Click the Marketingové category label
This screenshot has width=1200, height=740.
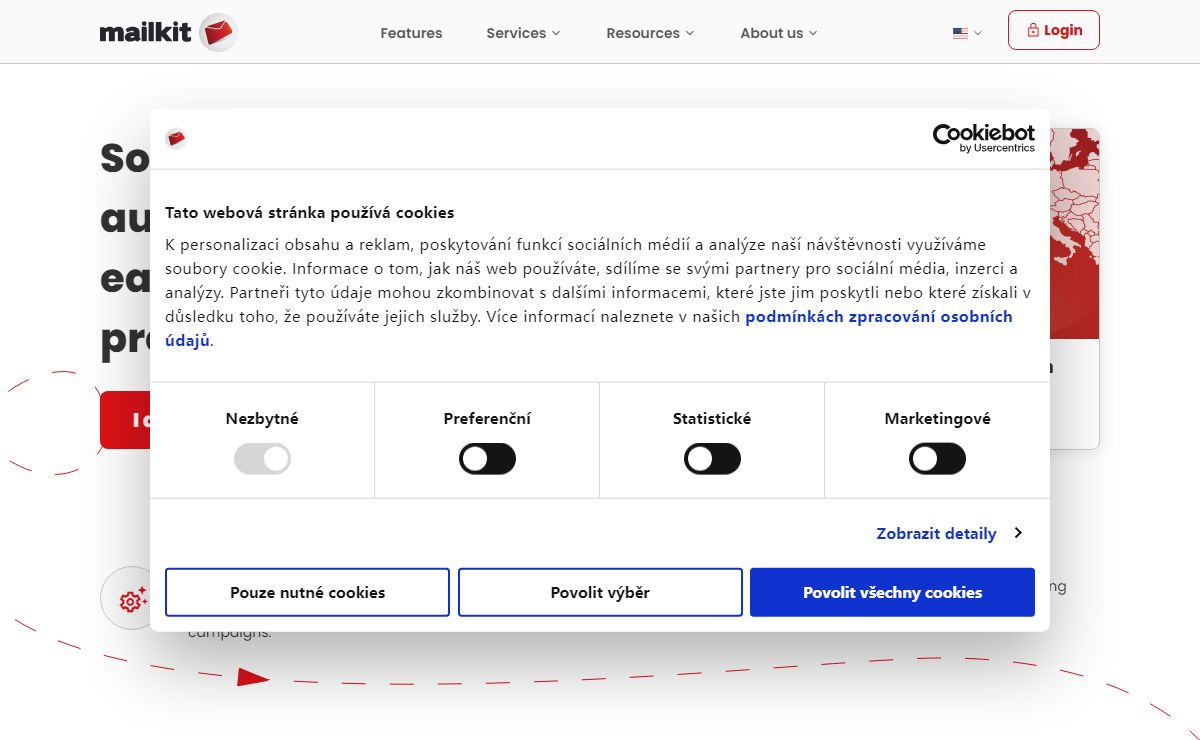click(937, 419)
